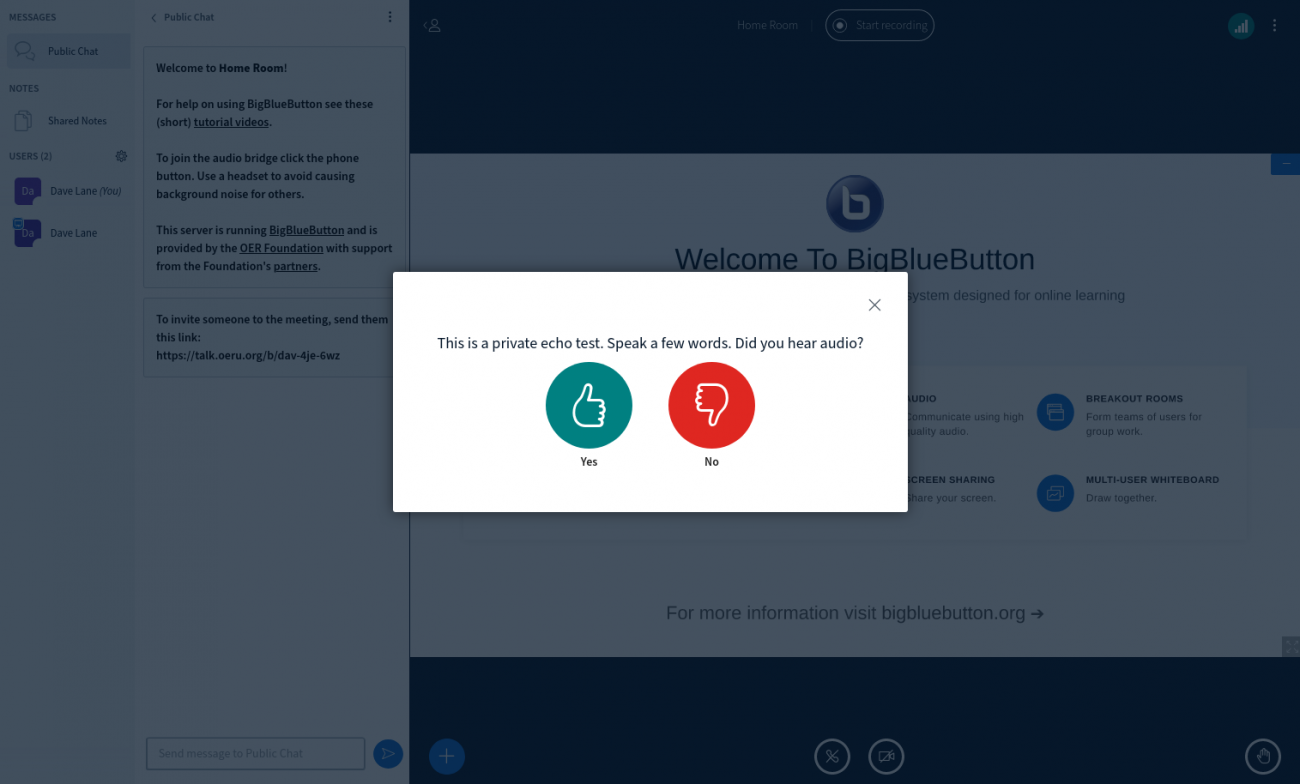Viewport: 1300px width, 784px height.
Task: Click the 'Welcome to Home Room!' chat text
Action: point(222,68)
